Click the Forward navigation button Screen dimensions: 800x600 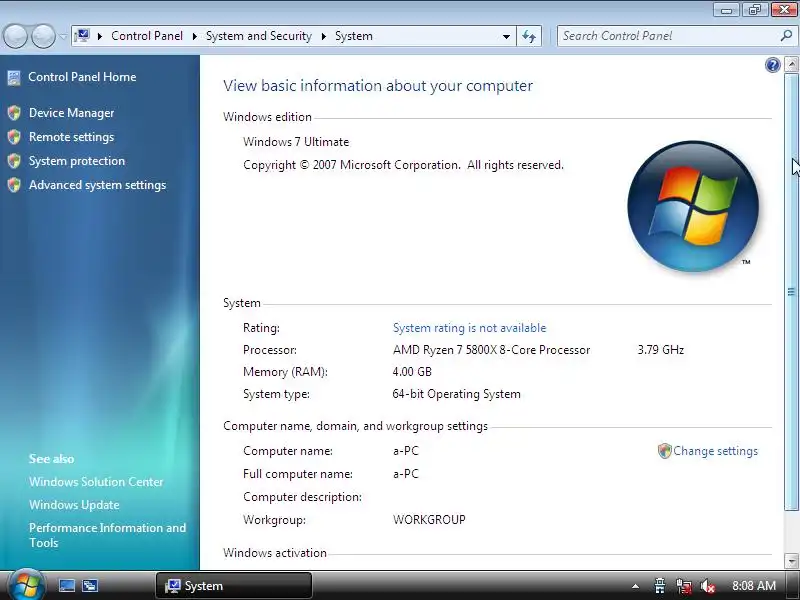tap(43, 36)
